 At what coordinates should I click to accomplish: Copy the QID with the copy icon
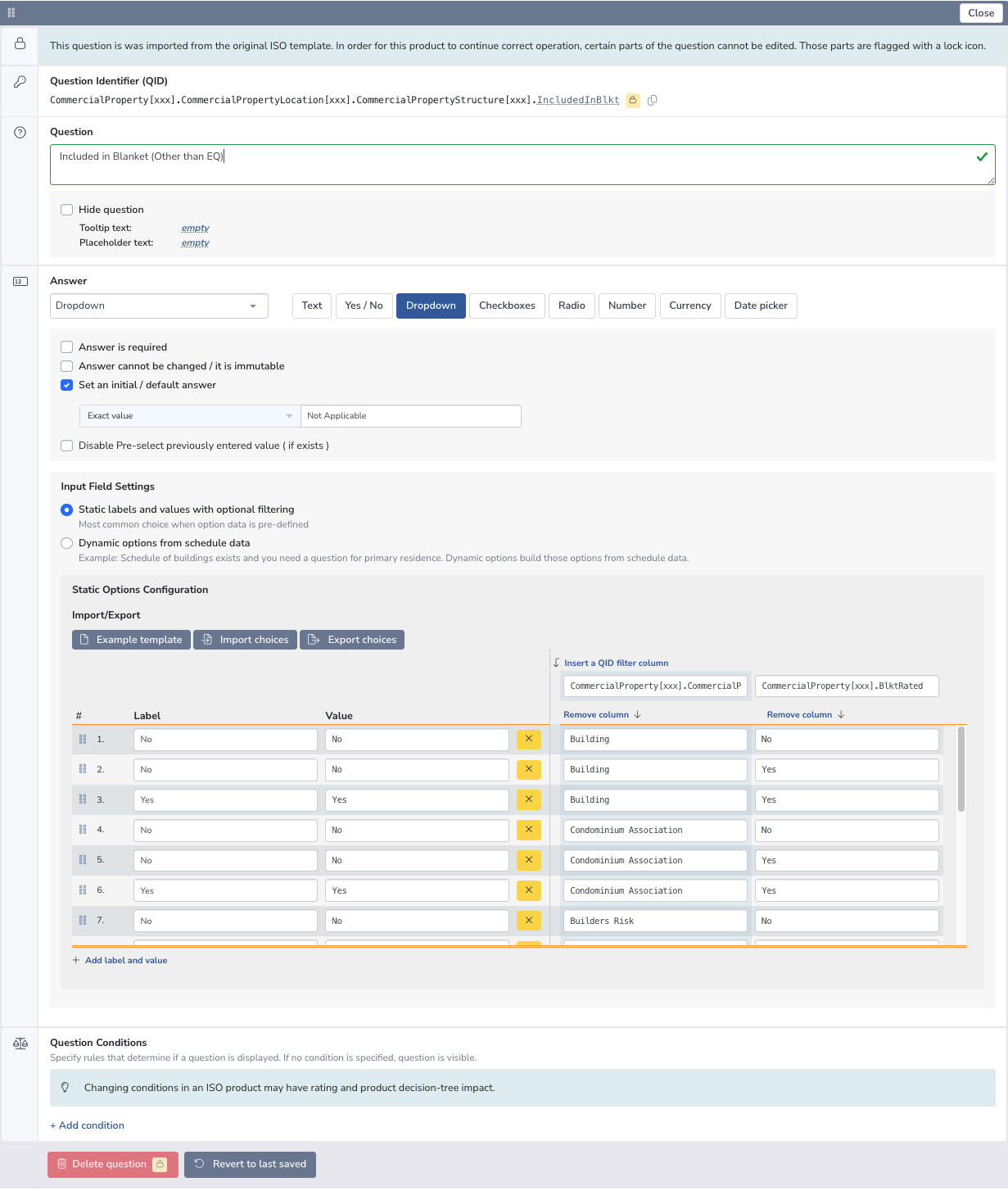(x=653, y=100)
